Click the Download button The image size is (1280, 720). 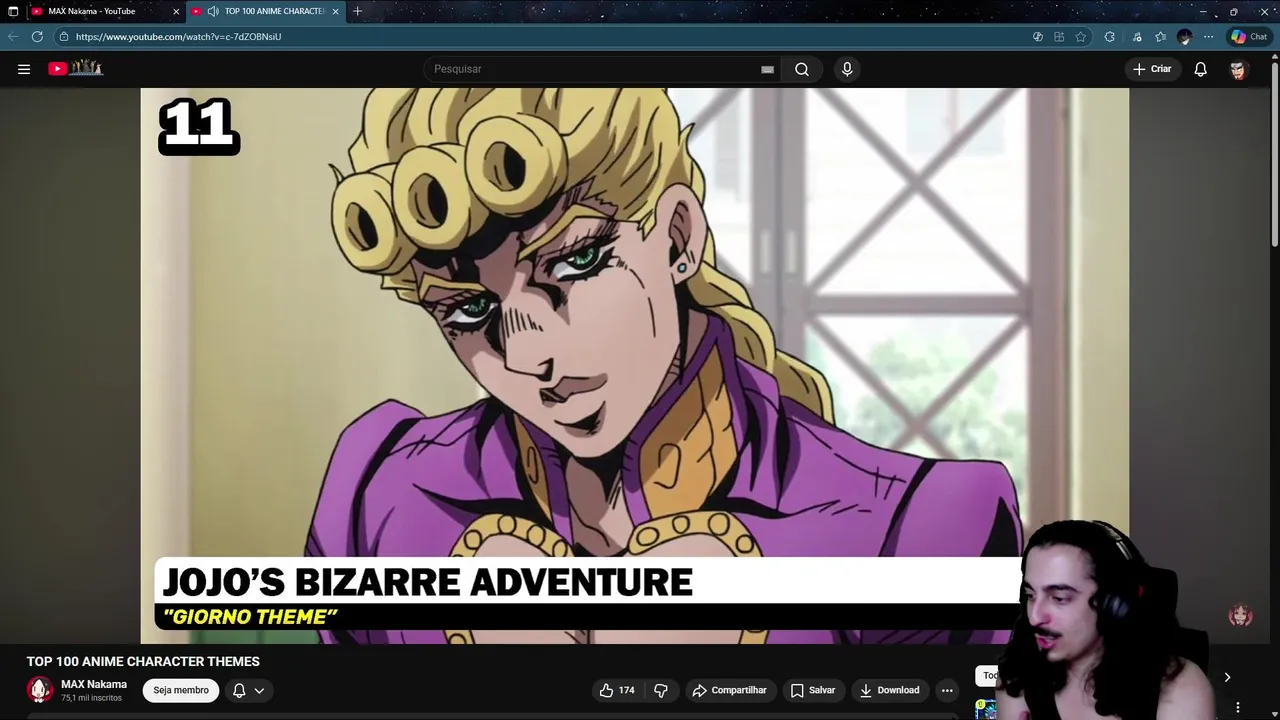coord(889,690)
